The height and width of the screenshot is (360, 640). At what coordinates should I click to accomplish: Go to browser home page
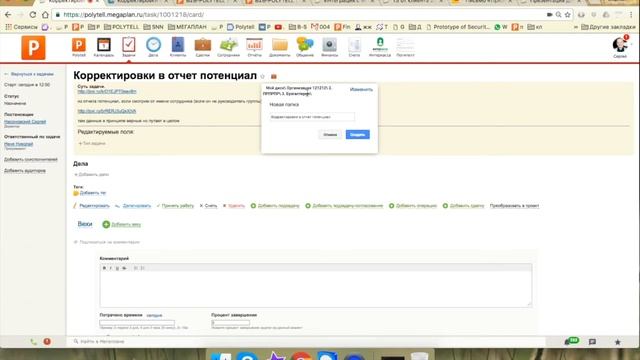tap(45, 15)
